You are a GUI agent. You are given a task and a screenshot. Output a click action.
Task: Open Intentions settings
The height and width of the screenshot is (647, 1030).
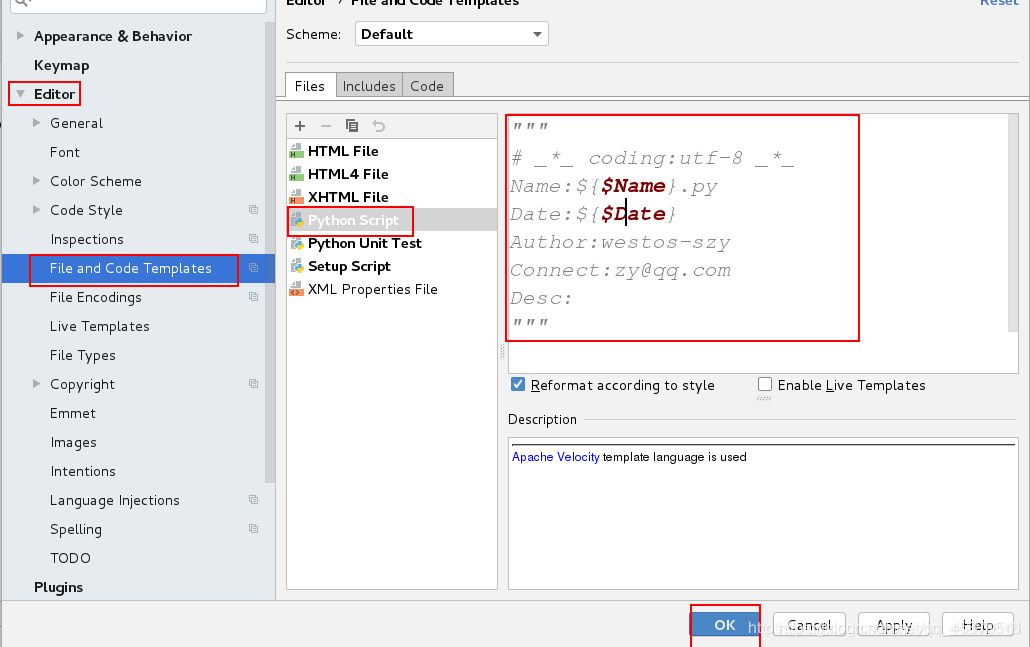point(83,471)
